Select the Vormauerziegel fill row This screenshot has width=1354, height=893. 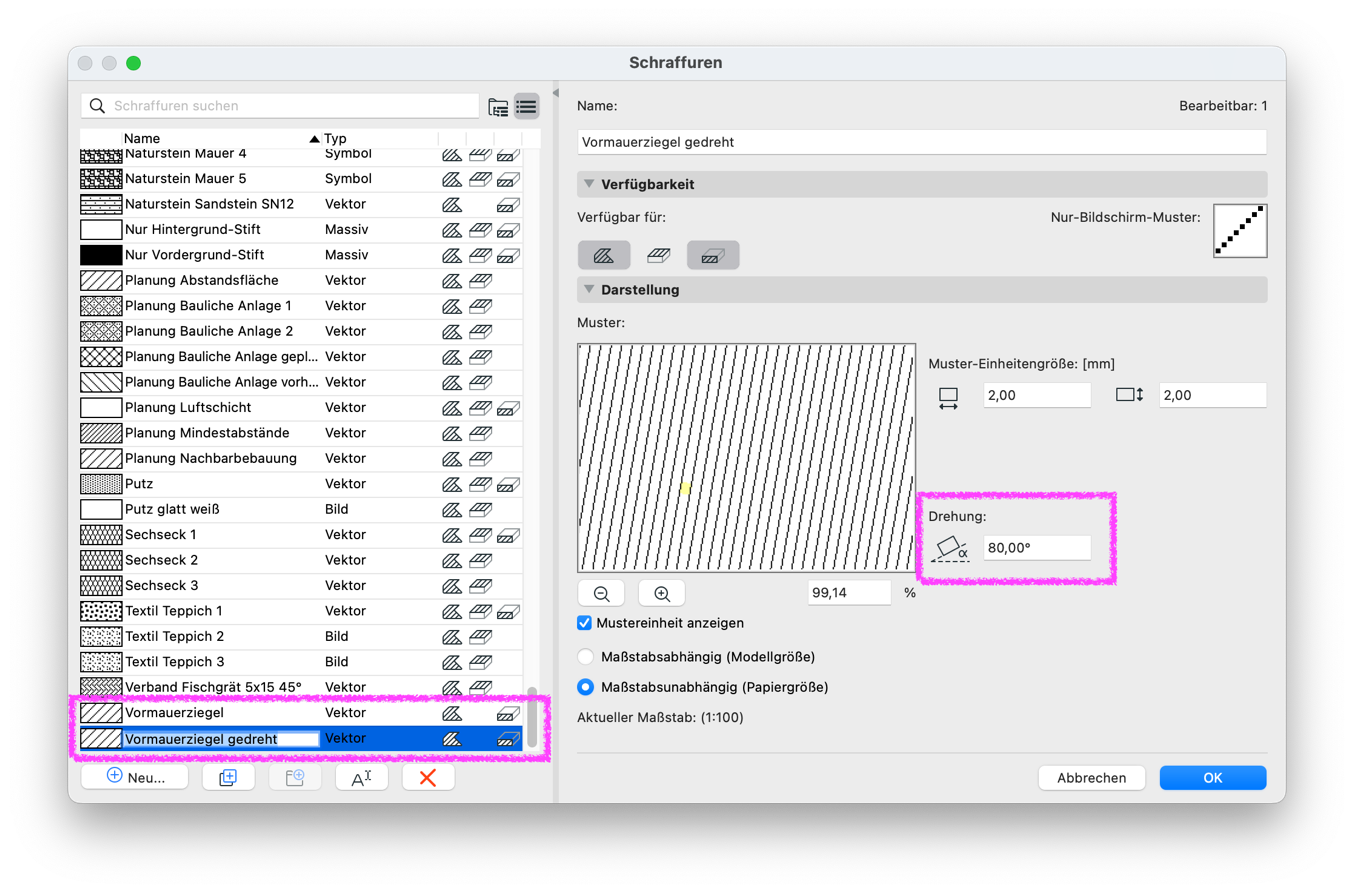(x=301, y=713)
